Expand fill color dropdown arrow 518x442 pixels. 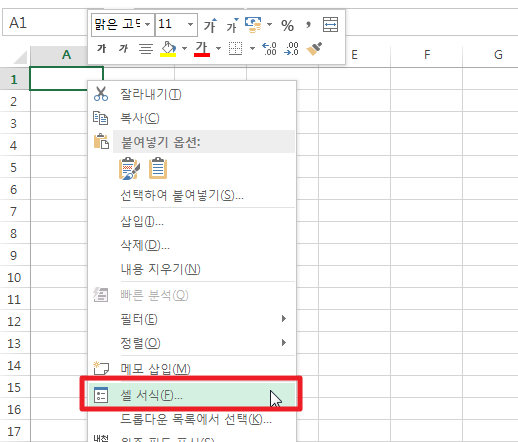coord(184,49)
